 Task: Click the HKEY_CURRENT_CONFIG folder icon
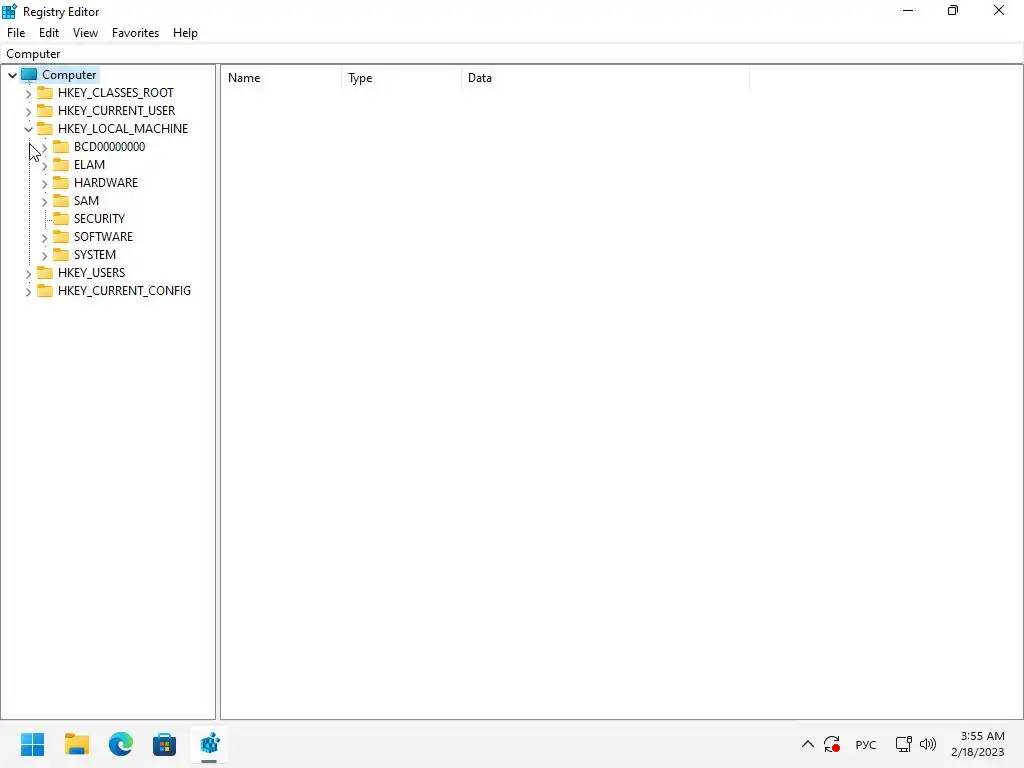tap(44, 291)
